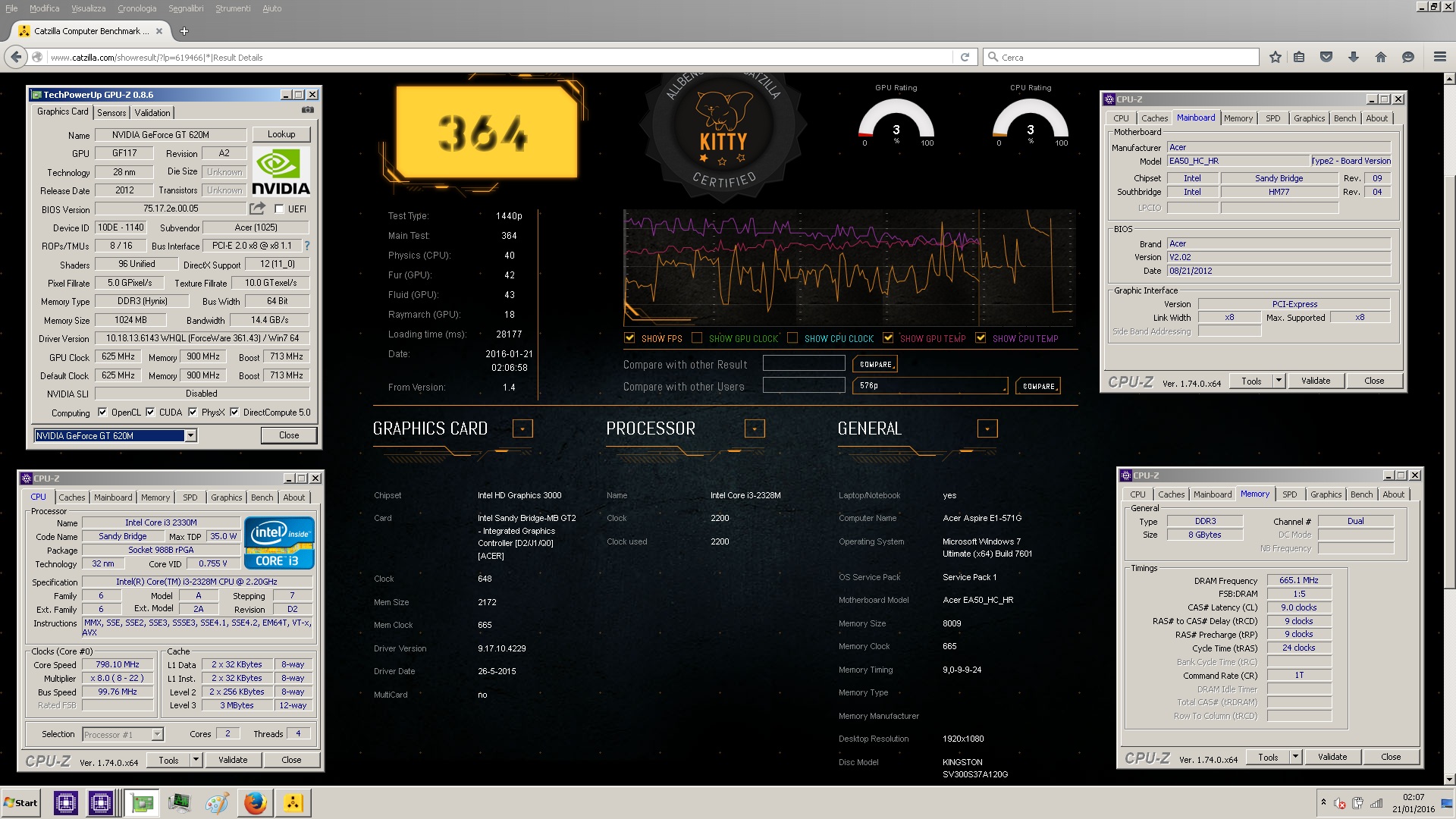Share the BIOS version in GPU-Z
The width and height of the screenshot is (1456, 819).
click(258, 209)
